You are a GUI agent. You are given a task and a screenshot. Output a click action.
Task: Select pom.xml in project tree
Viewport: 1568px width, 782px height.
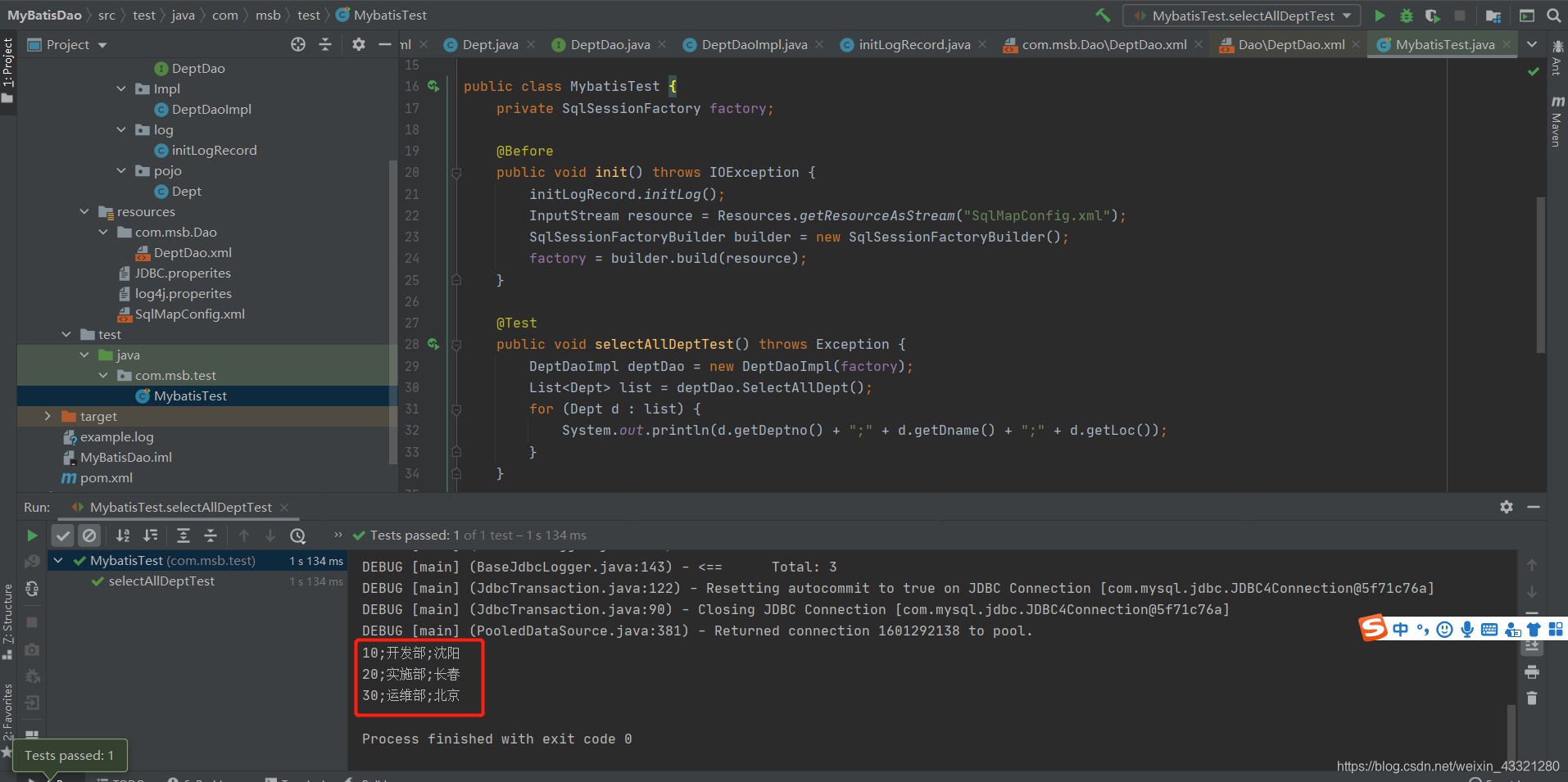(x=106, y=477)
